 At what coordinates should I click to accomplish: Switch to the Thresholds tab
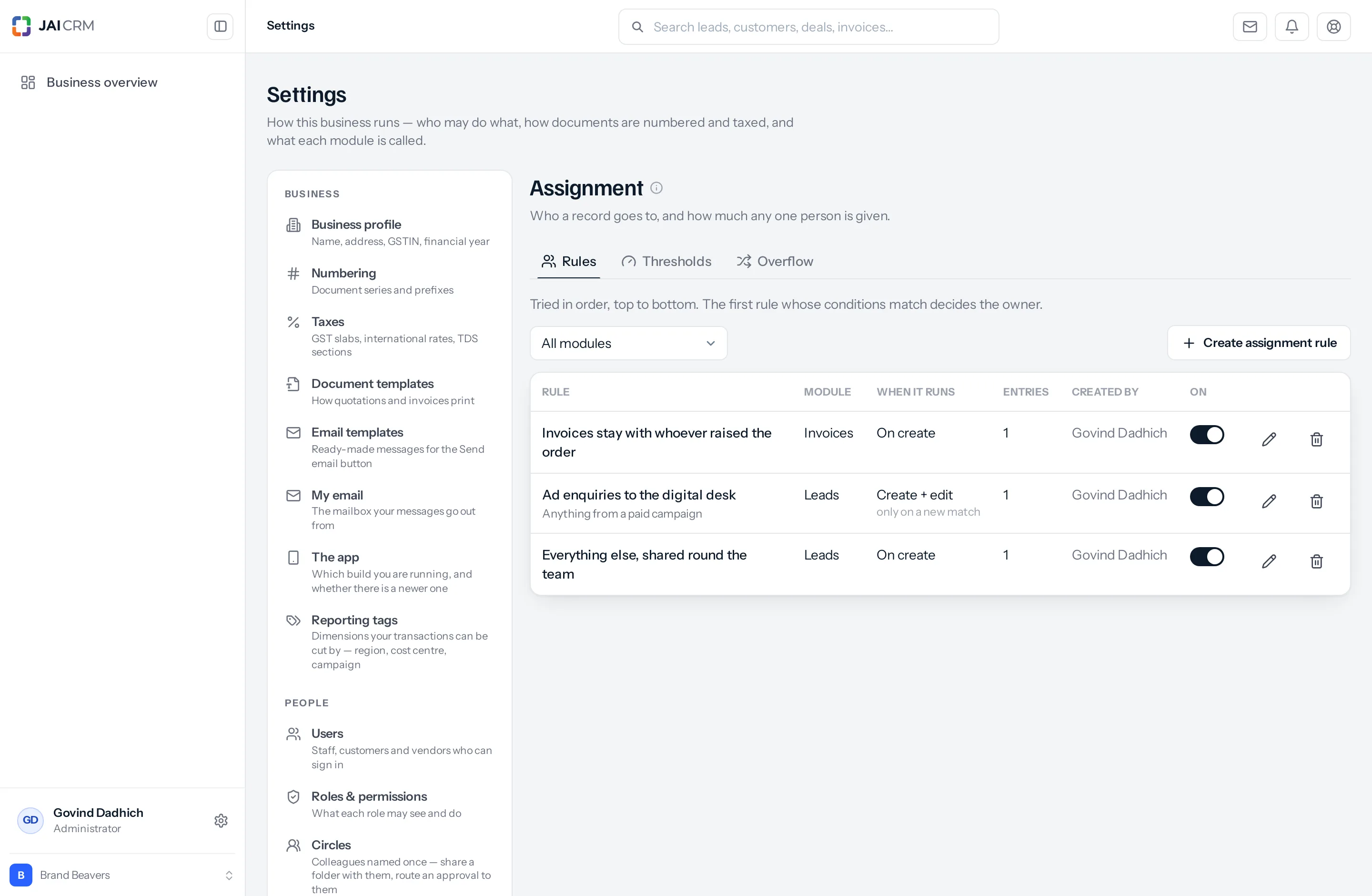(x=666, y=262)
